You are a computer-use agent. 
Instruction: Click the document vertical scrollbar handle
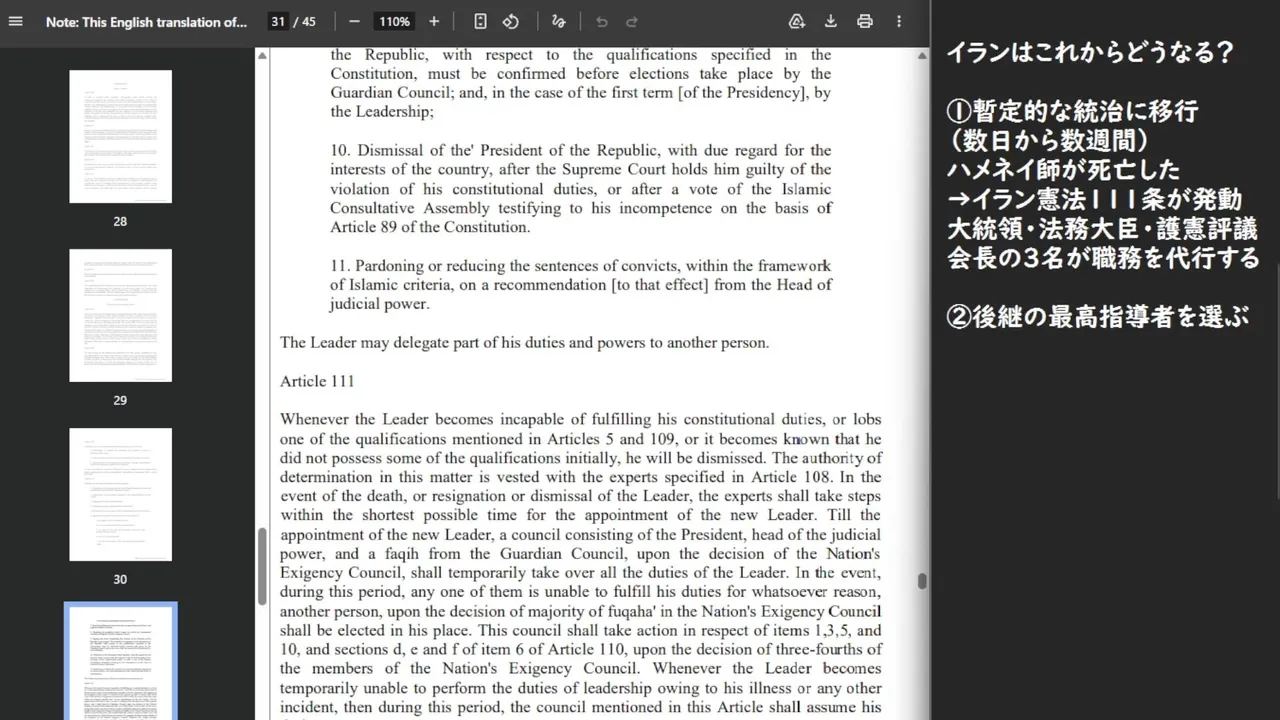(922, 581)
